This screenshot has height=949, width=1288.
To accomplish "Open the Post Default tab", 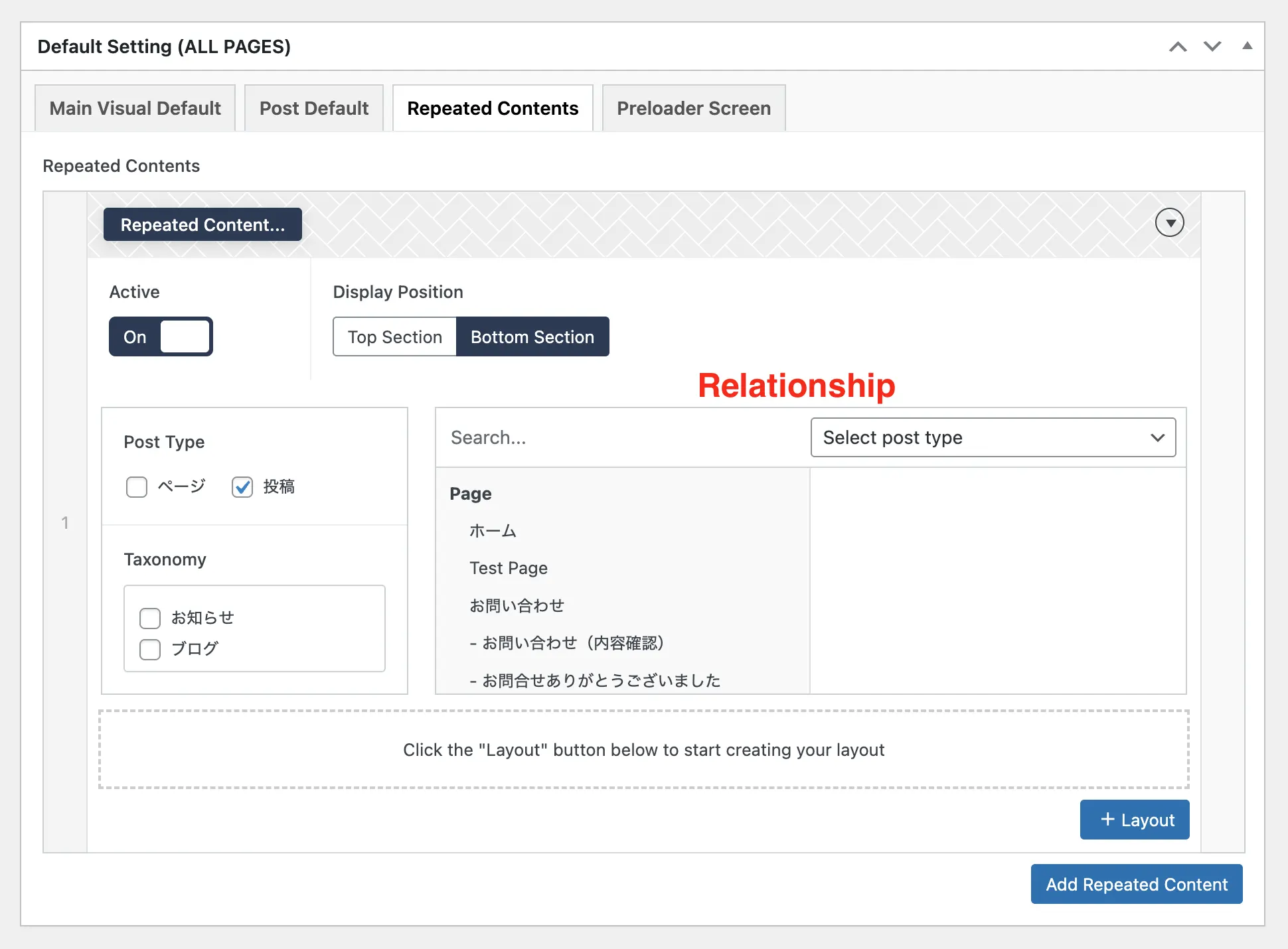I will click(x=313, y=108).
